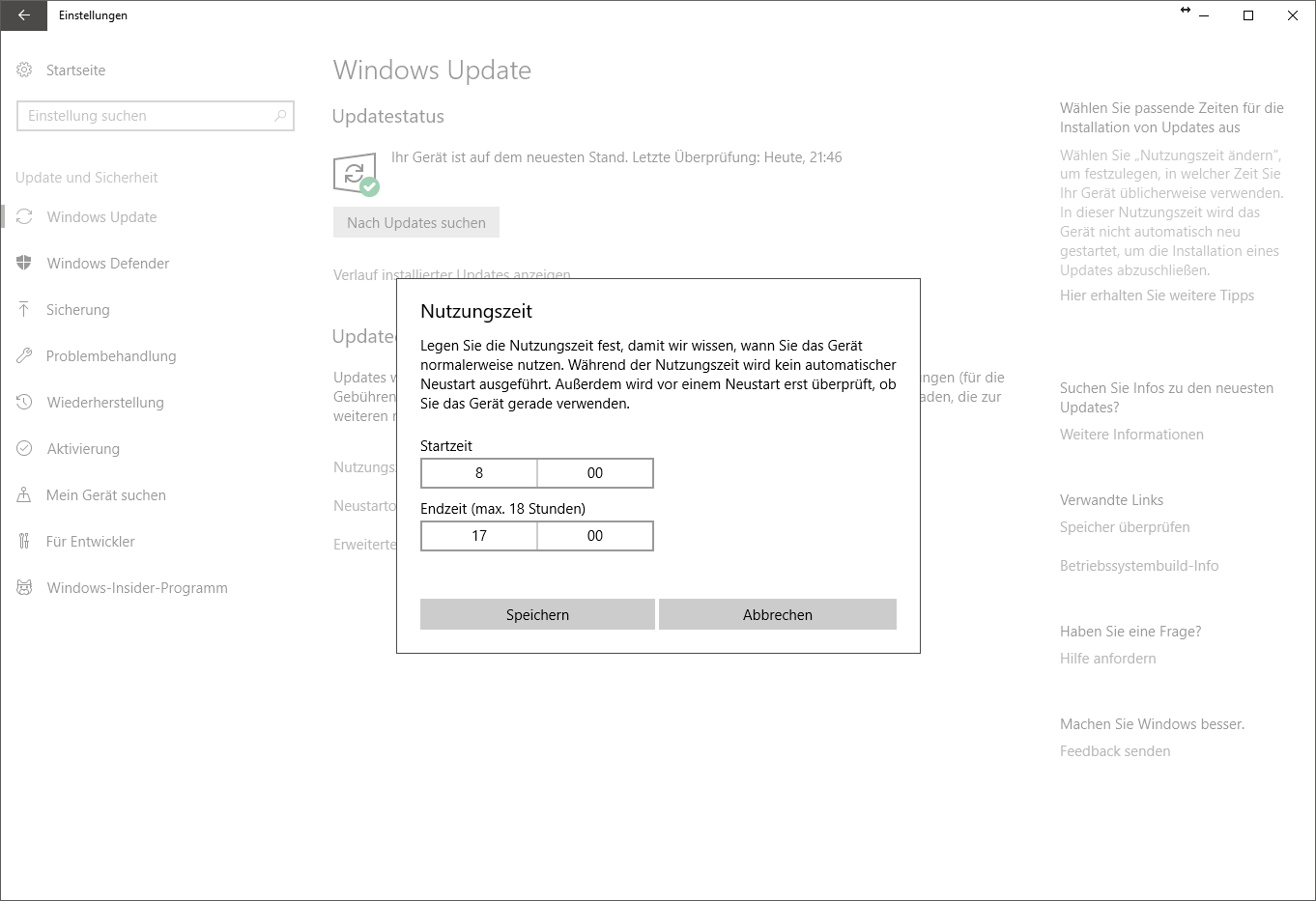The width and height of the screenshot is (1316, 901).
Task: Click the Windows-Insider-Programm cat icon
Action: (x=24, y=587)
